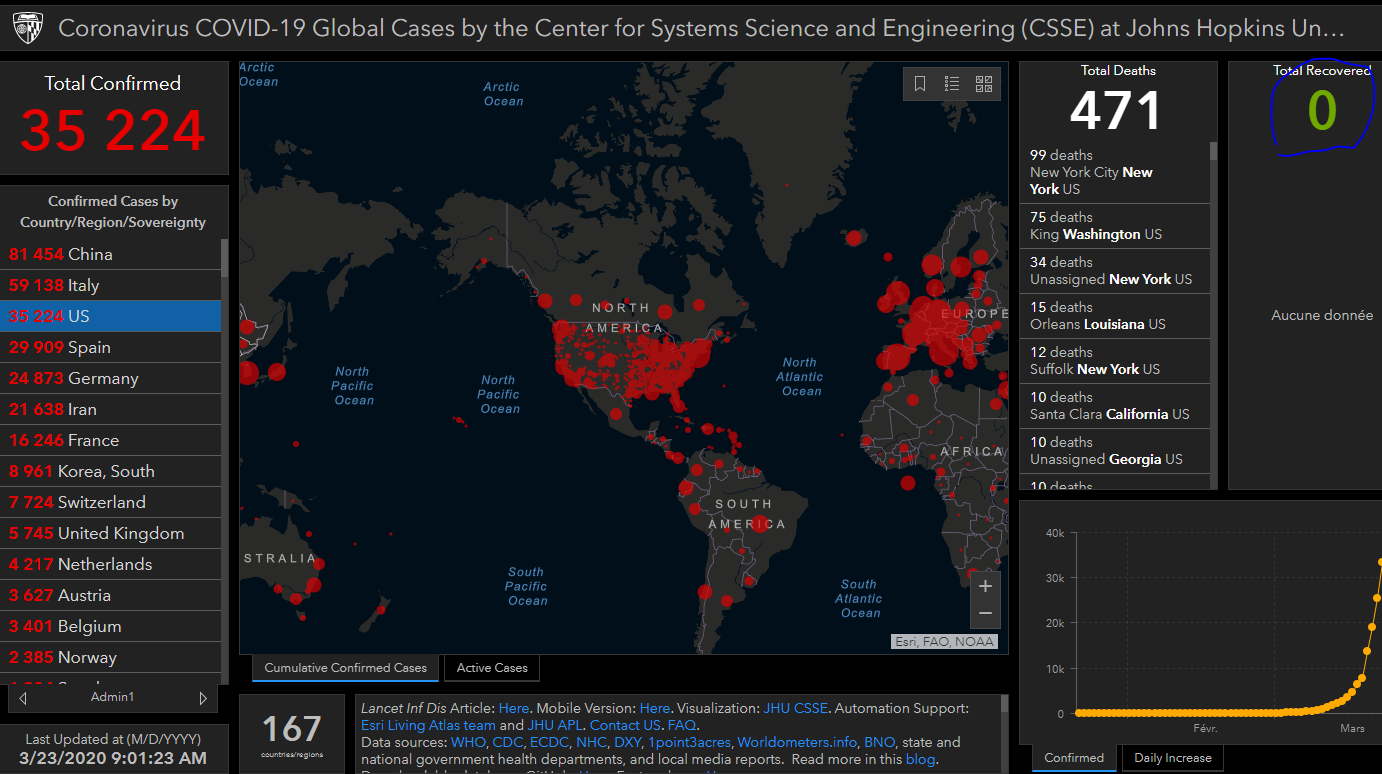1382x774 pixels.
Task: Click the left arrow beside Admin1
Action: tap(24, 697)
